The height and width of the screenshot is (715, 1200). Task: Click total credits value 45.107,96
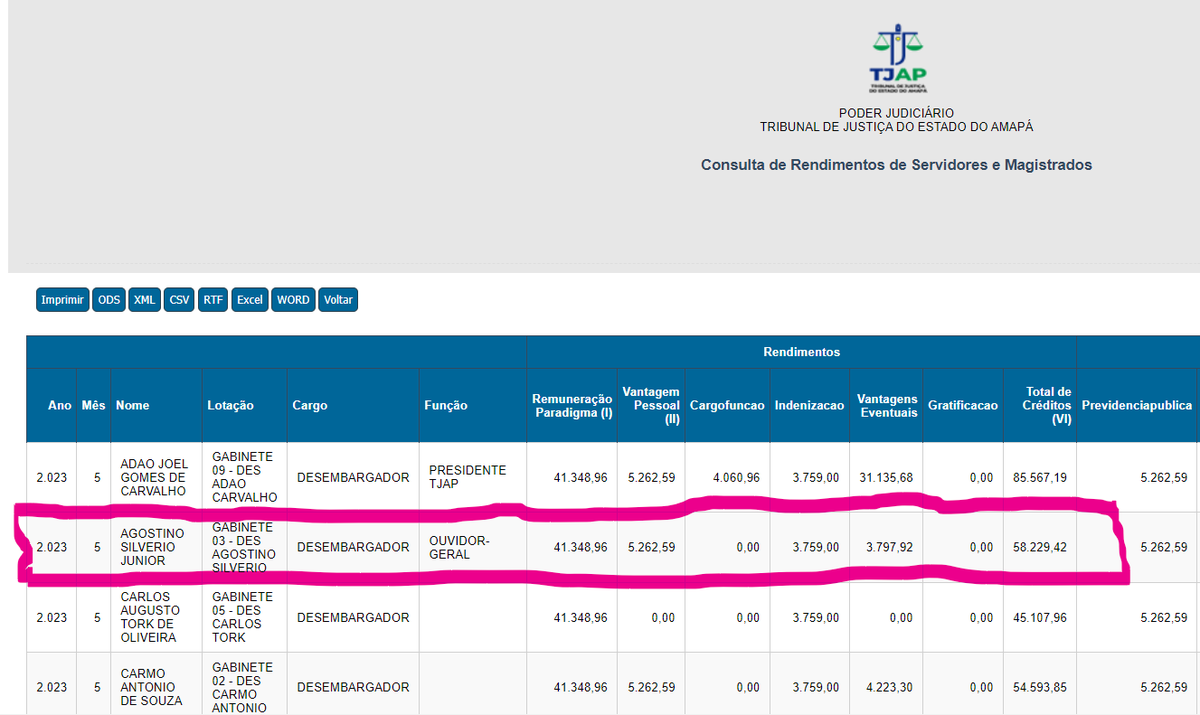click(1040, 617)
